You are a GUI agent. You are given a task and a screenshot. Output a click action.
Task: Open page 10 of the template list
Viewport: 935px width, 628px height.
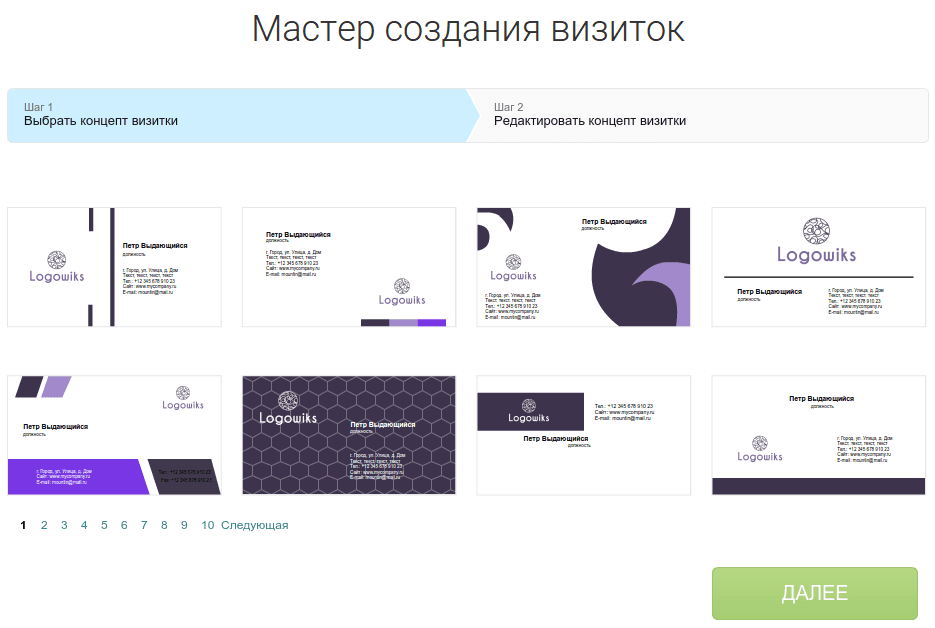coord(207,525)
